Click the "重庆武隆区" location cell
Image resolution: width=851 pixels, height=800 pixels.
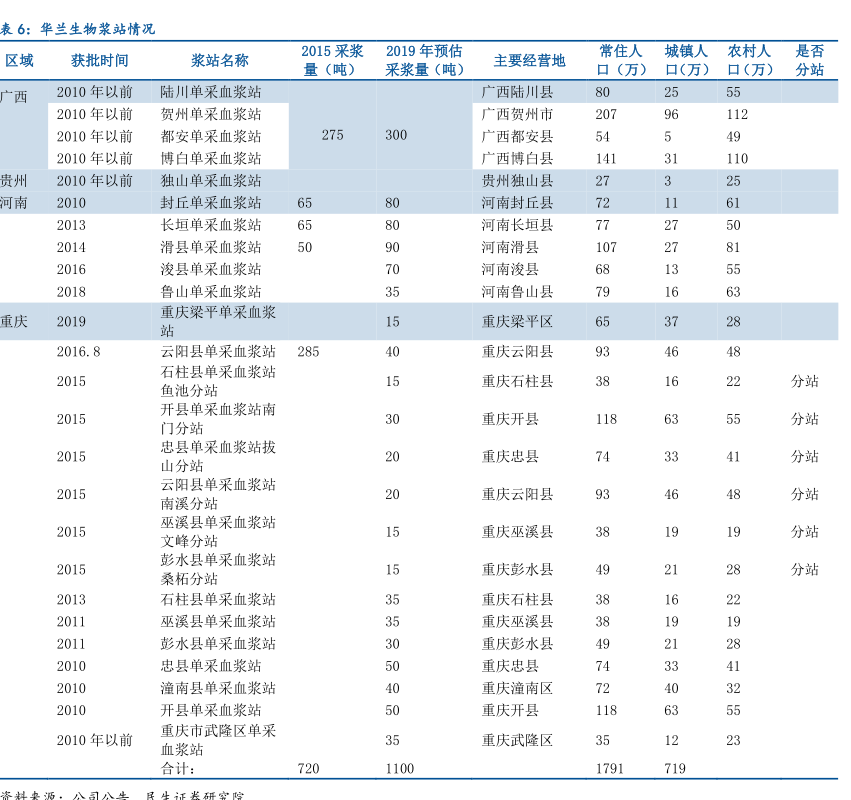517,741
